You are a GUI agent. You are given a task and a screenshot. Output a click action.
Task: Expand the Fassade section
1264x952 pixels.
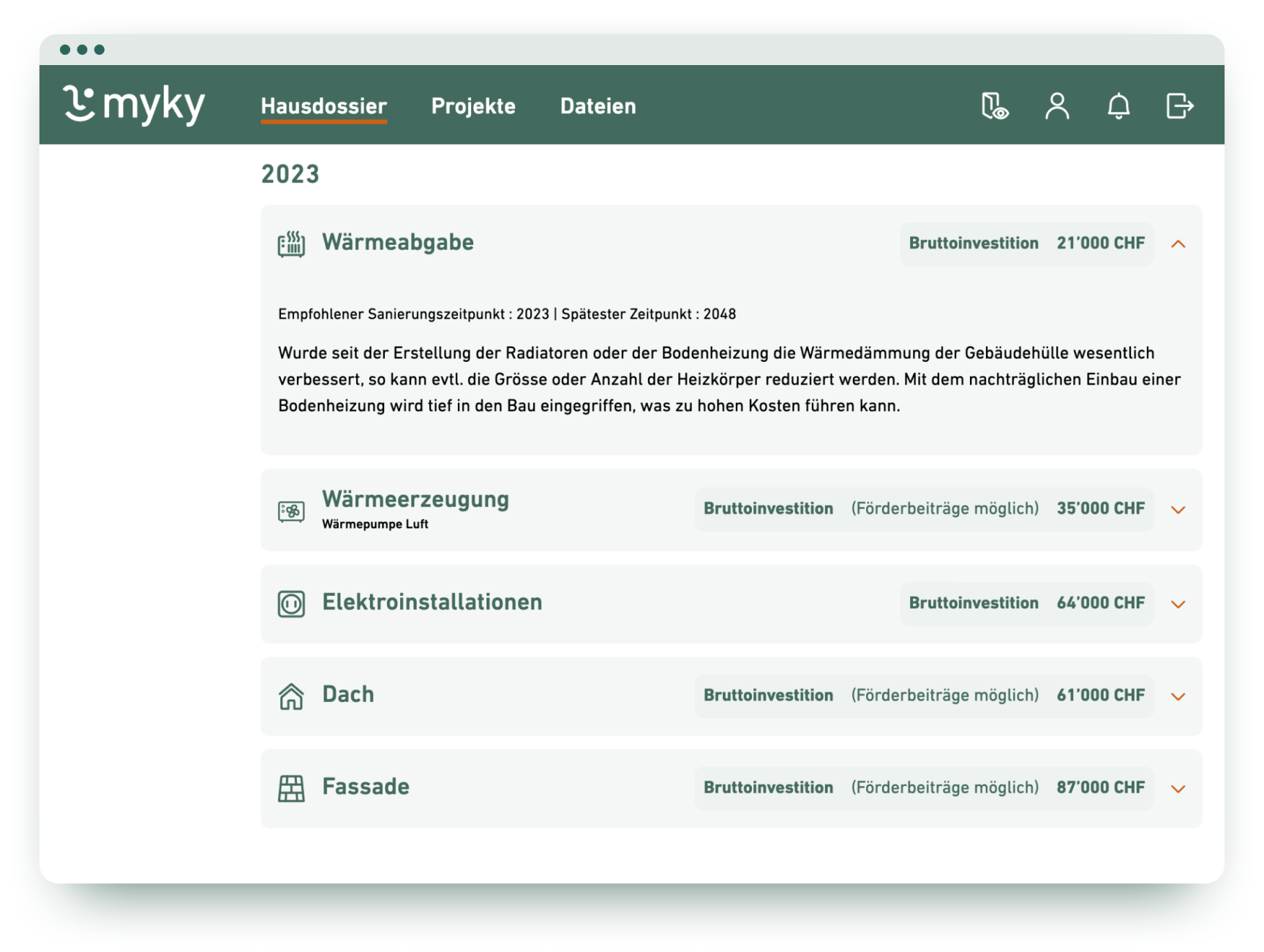coord(1178,788)
